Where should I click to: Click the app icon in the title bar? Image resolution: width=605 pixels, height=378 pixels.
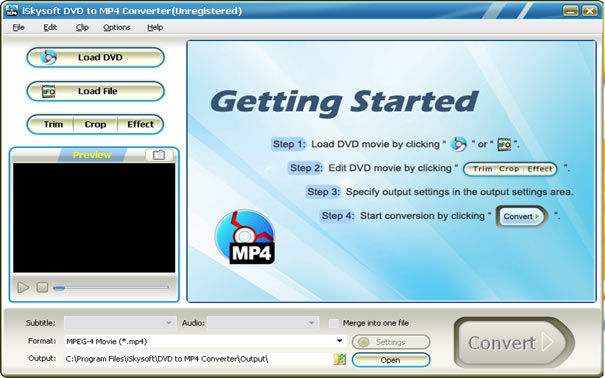coord(12,11)
